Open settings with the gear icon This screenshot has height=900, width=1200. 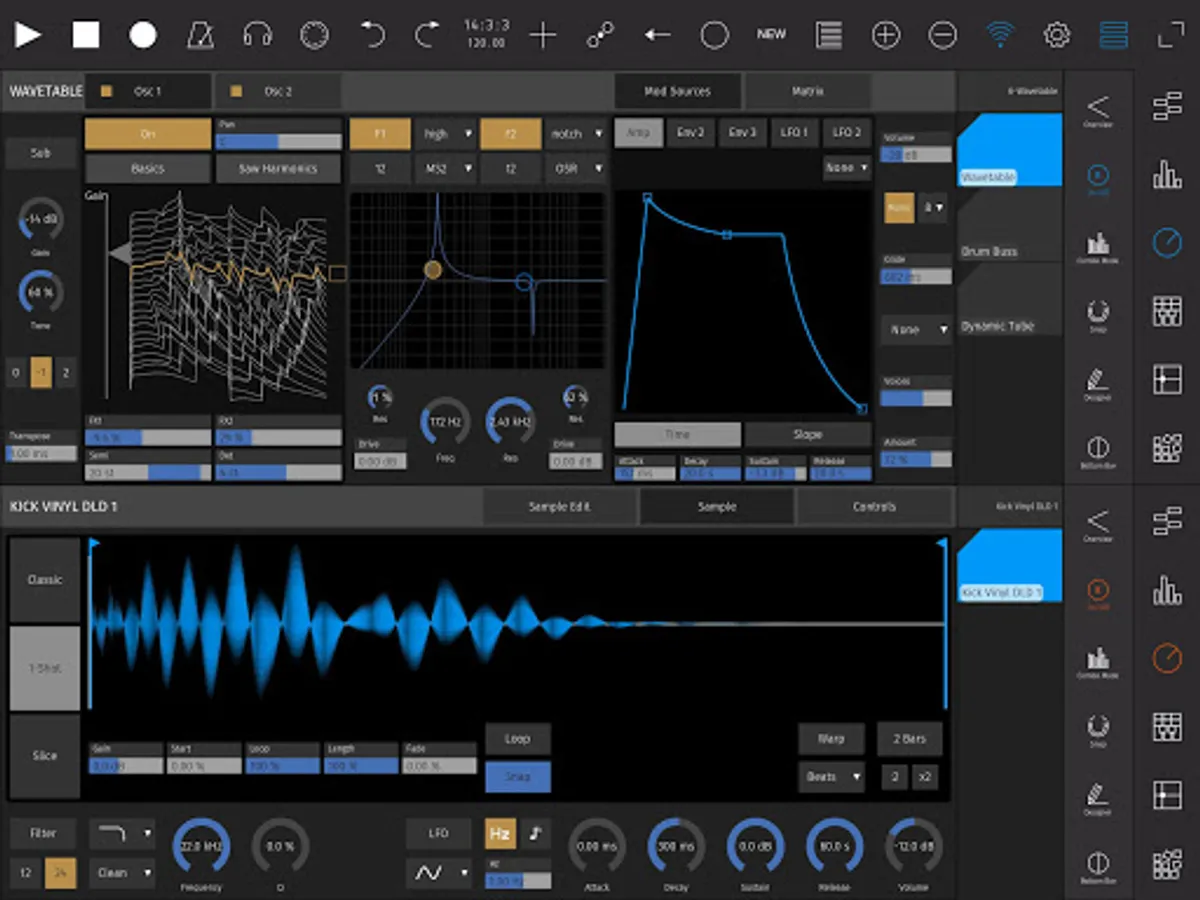click(1056, 36)
